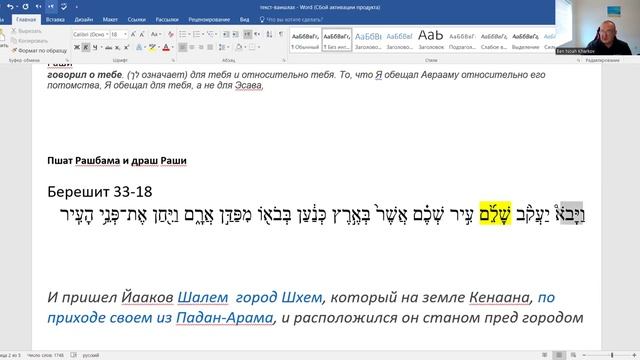Screen dimensions: 640x360
Task: Open the Макет ribbon tab
Action: click(110, 20)
